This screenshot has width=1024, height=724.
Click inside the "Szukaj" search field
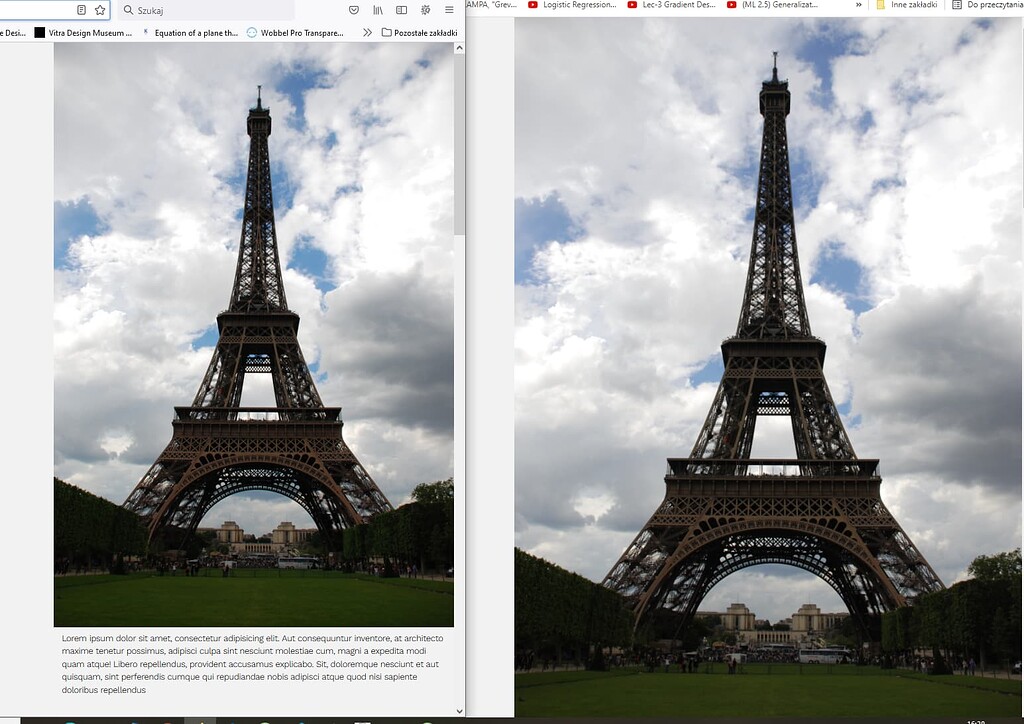coord(200,10)
